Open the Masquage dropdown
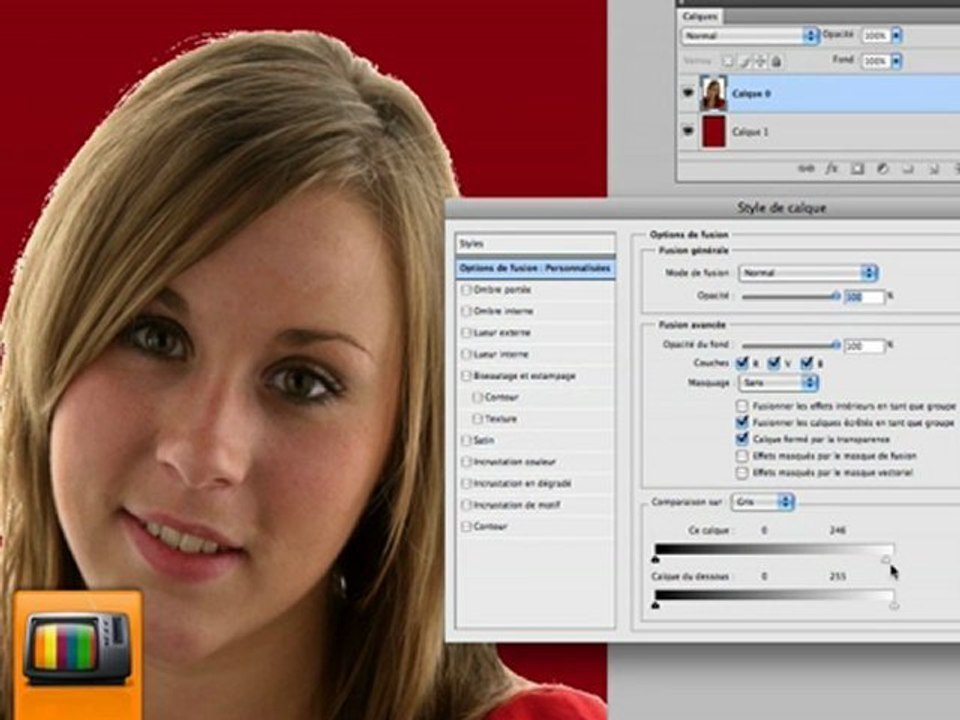This screenshot has width=960, height=720. [x=779, y=383]
